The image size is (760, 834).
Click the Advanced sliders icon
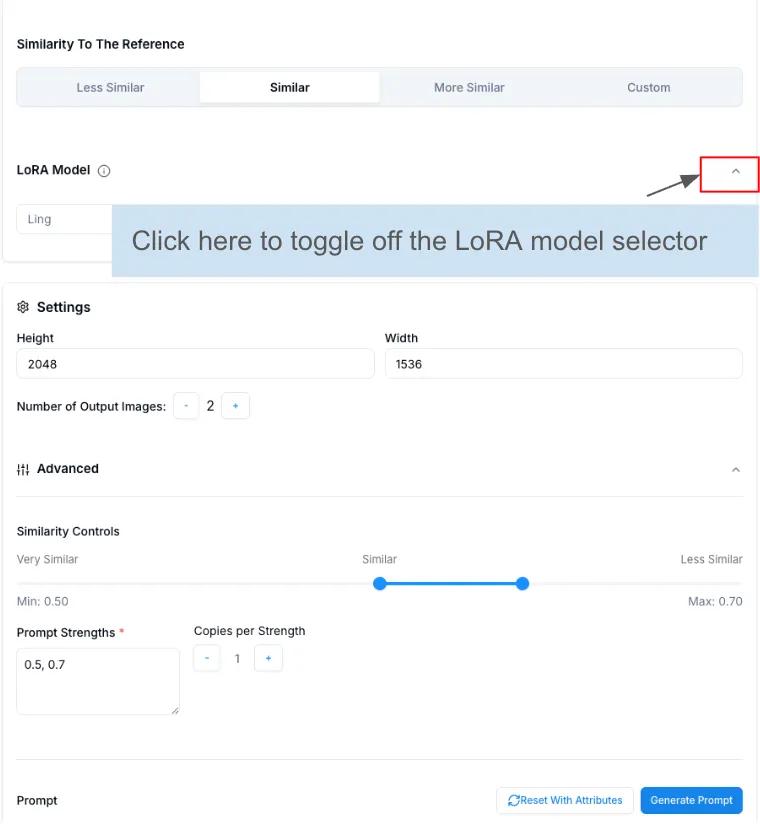click(x=23, y=468)
